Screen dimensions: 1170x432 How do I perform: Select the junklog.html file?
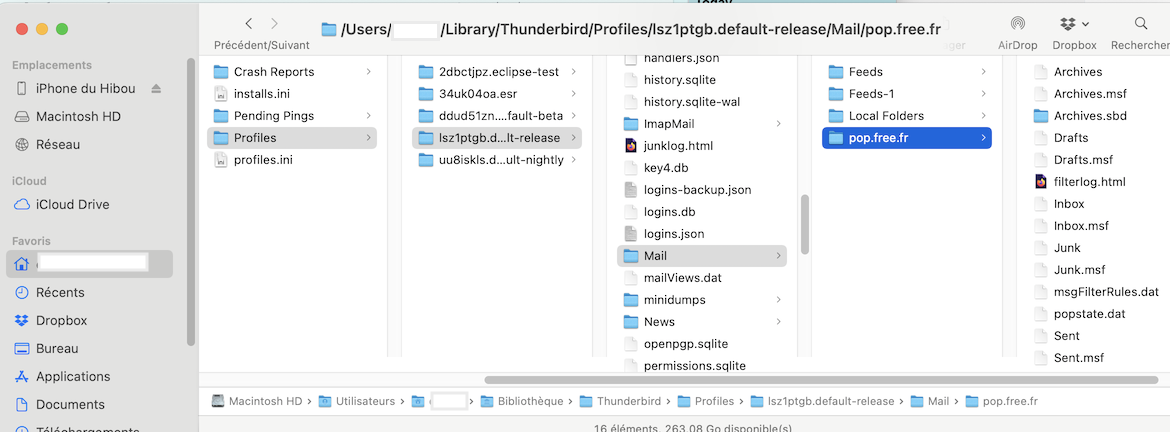click(677, 146)
